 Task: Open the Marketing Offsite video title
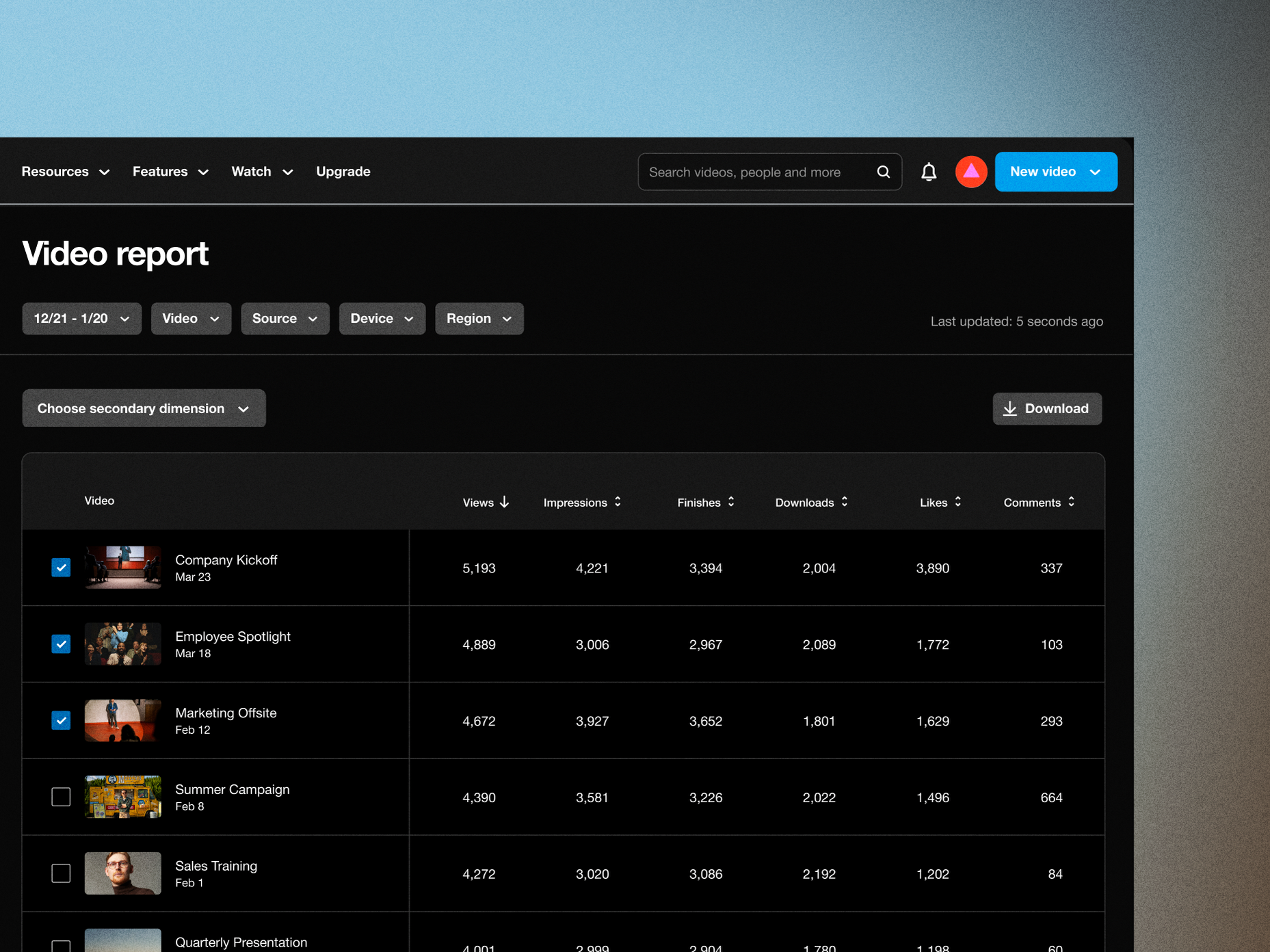pyautogui.click(x=226, y=713)
